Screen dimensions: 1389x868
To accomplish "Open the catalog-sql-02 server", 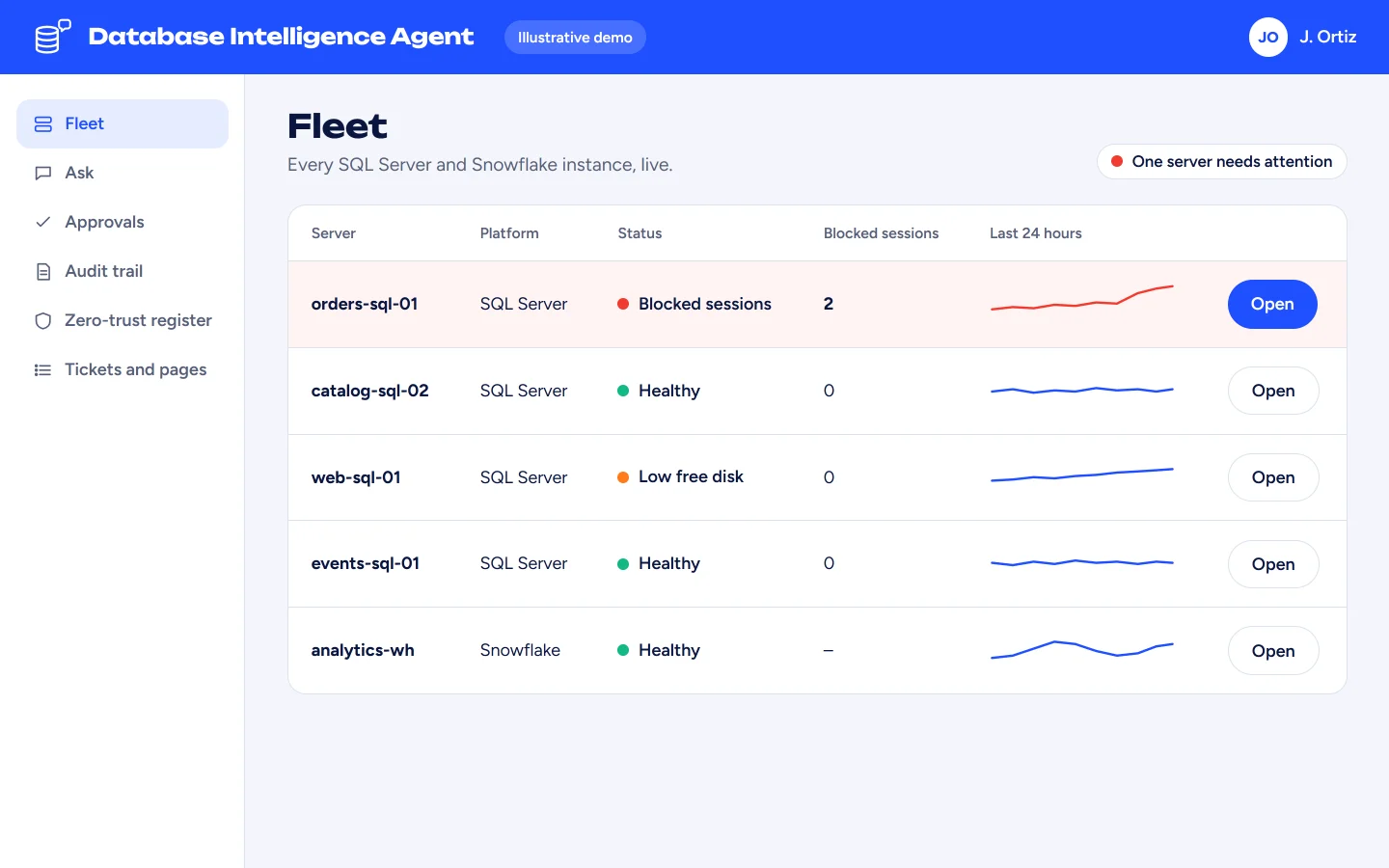I will (1273, 391).
